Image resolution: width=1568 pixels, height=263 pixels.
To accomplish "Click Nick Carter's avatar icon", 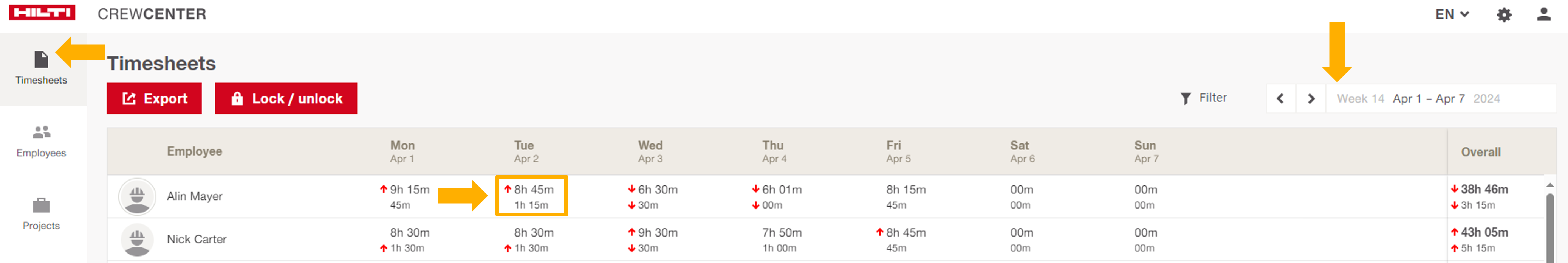I will [137, 239].
